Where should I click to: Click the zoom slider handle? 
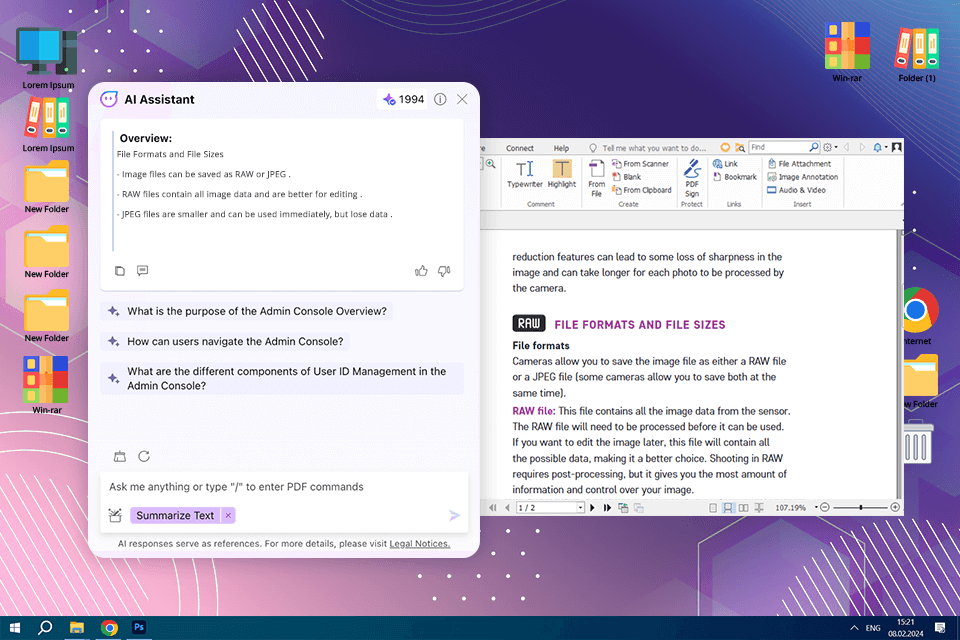pyautogui.click(x=861, y=508)
